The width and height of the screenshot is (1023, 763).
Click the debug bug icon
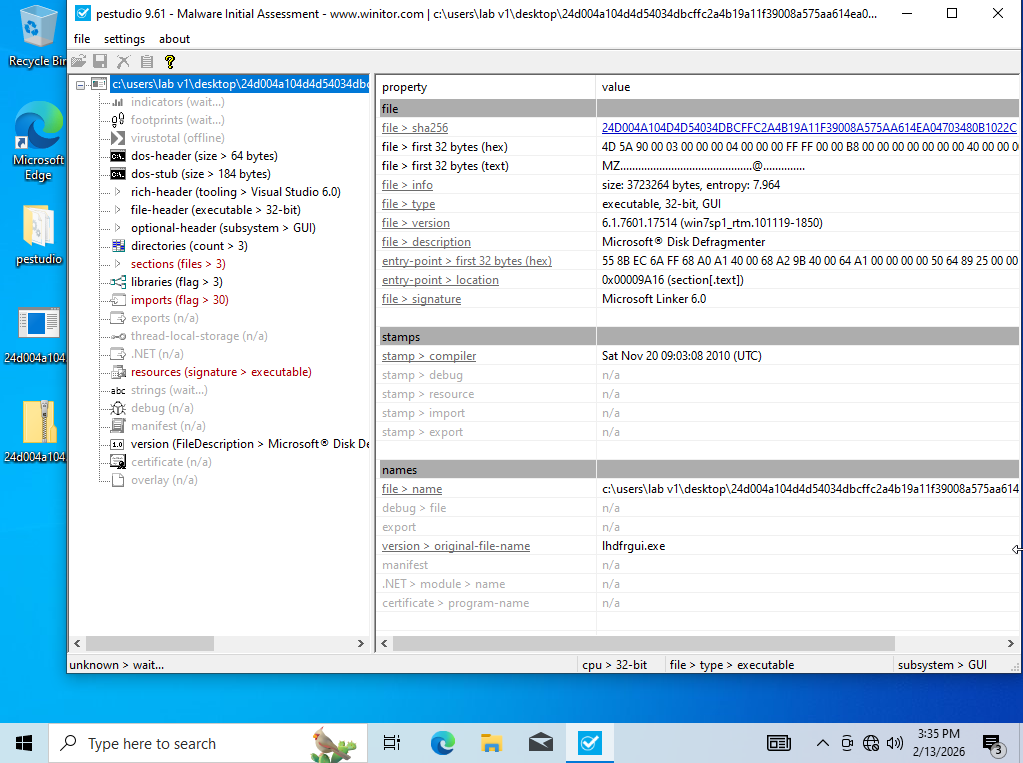(x=118, y=408)
